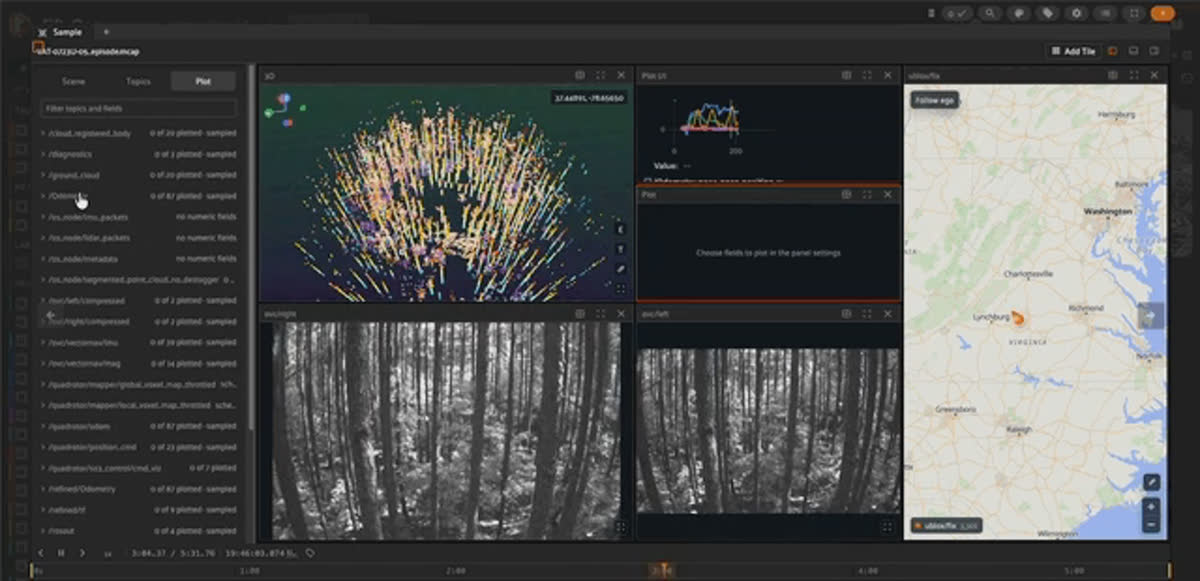Open the tag icon in top toolbar
1200x581 pixels.
[1047, 13]
